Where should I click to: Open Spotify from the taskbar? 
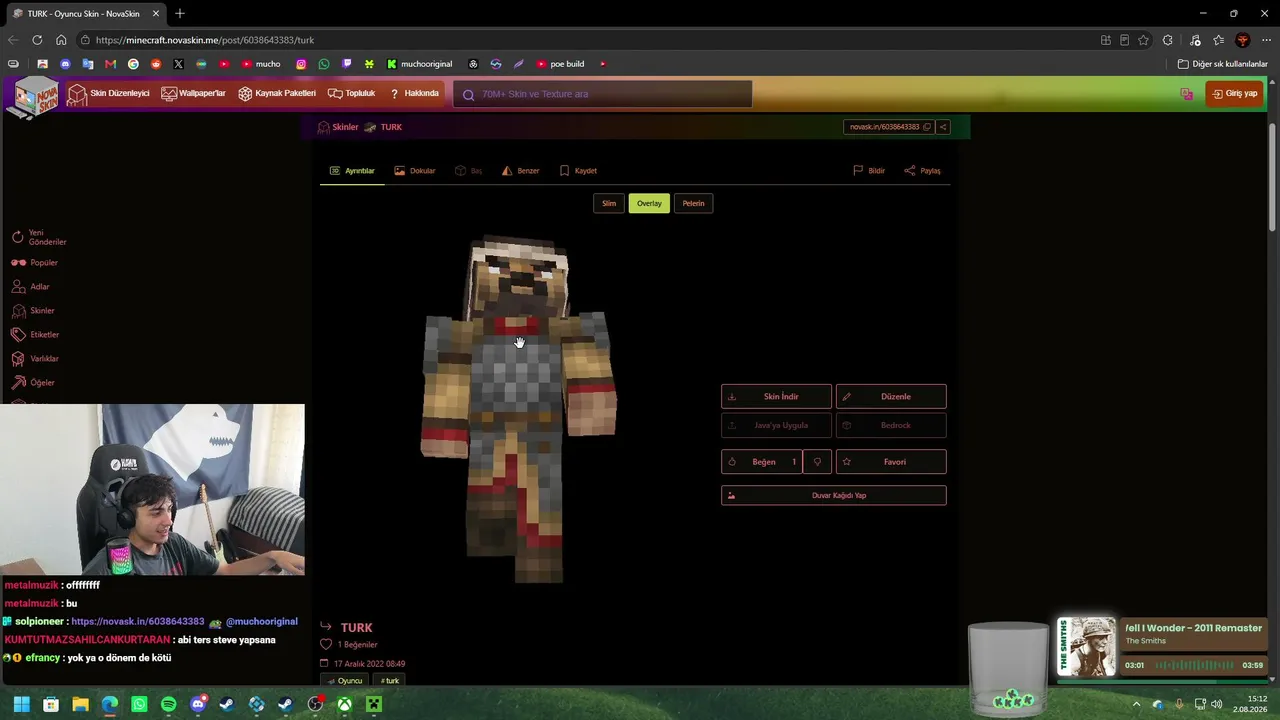168,705
